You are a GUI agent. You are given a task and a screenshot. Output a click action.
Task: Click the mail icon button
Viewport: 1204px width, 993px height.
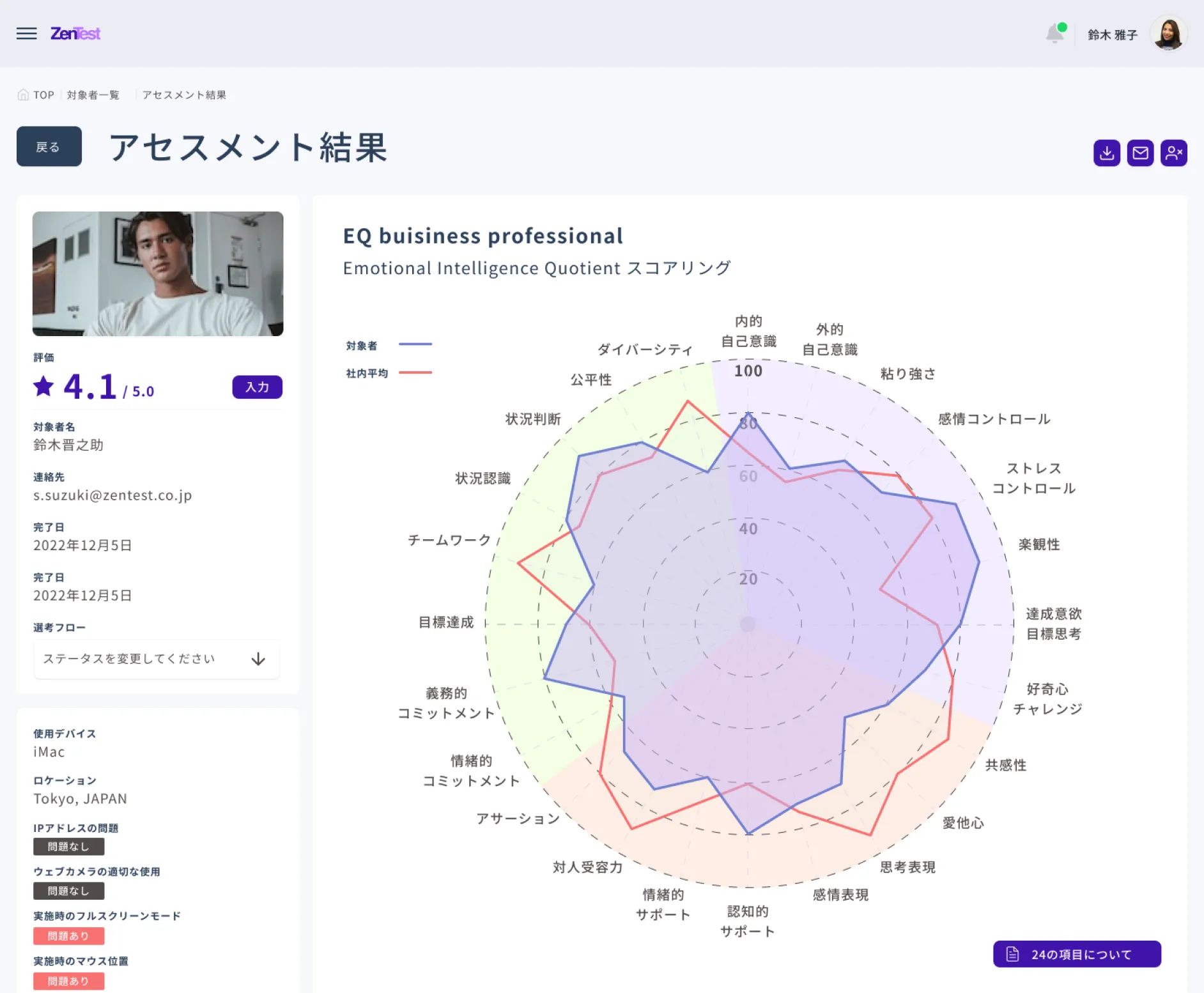1140,153
